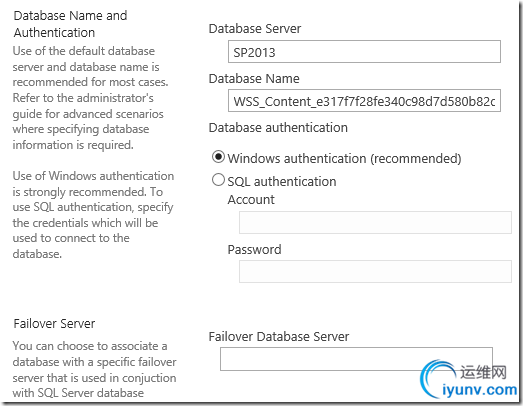The image size is (523, 406).
Task: Click the empty Account text box
Action: 375,222
